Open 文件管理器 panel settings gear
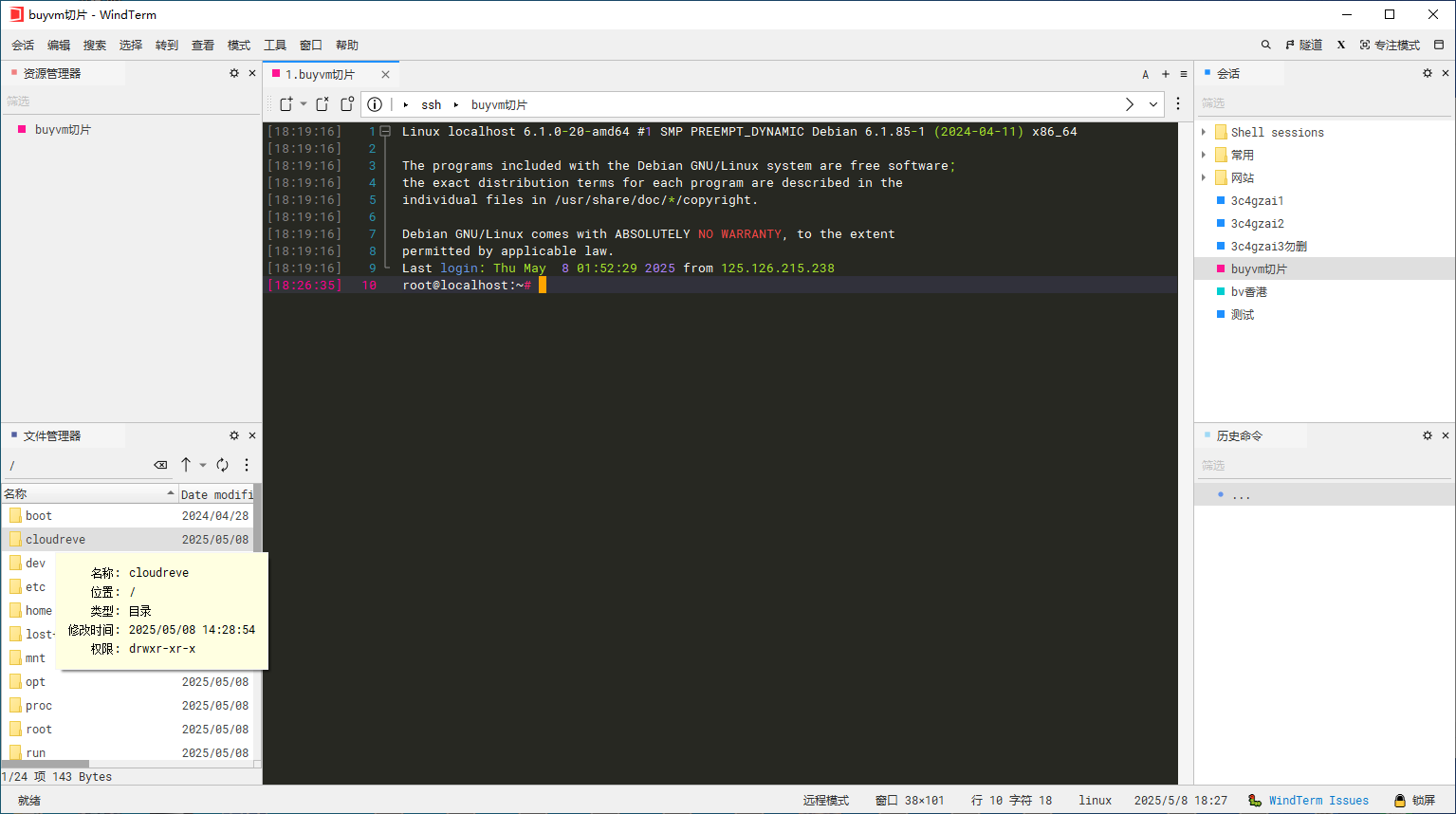This screenshot has height=814, width=1456. [x=234, y=435]
